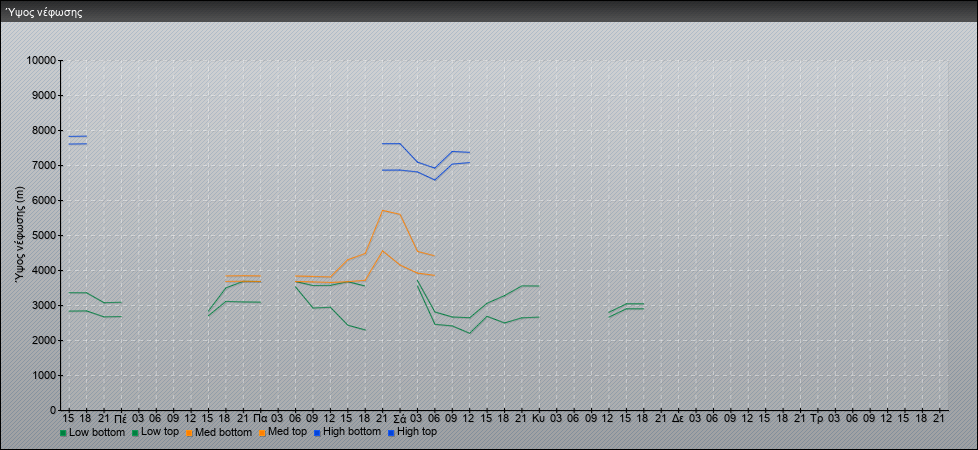
Task: Click the 10000 y-axis label
Action: click(x=41, y=61)
